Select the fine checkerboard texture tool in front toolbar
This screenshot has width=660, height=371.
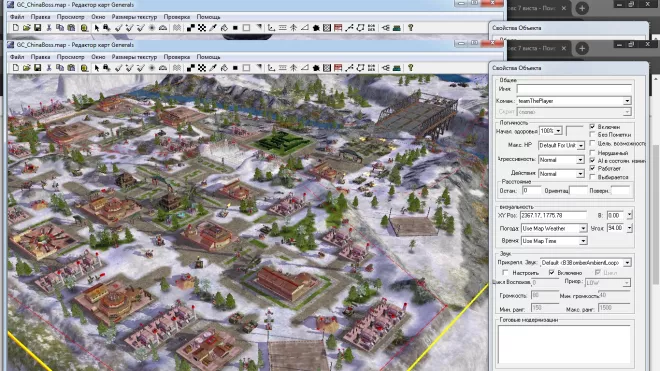click(202, 68)
